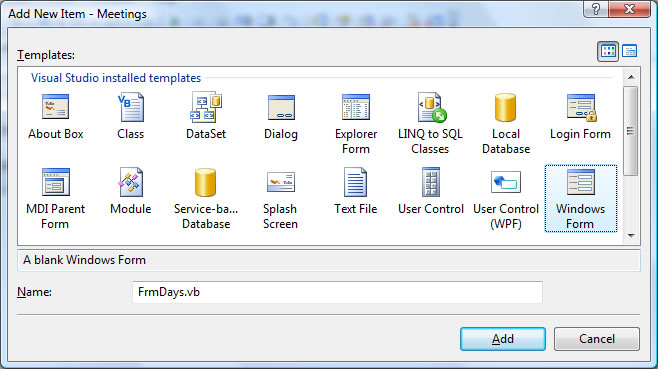This screenshot has height=369, width=658.
Task: Choose the Explorer Form template icon
Action: pyautogui.click(x=356, y=107)
